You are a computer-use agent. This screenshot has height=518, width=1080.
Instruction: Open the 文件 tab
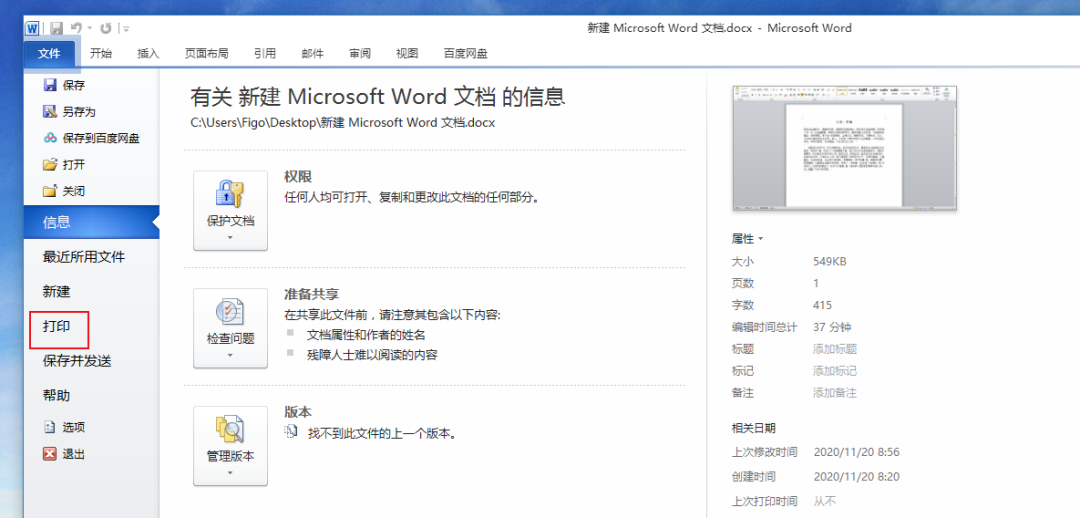click(49, 53)
